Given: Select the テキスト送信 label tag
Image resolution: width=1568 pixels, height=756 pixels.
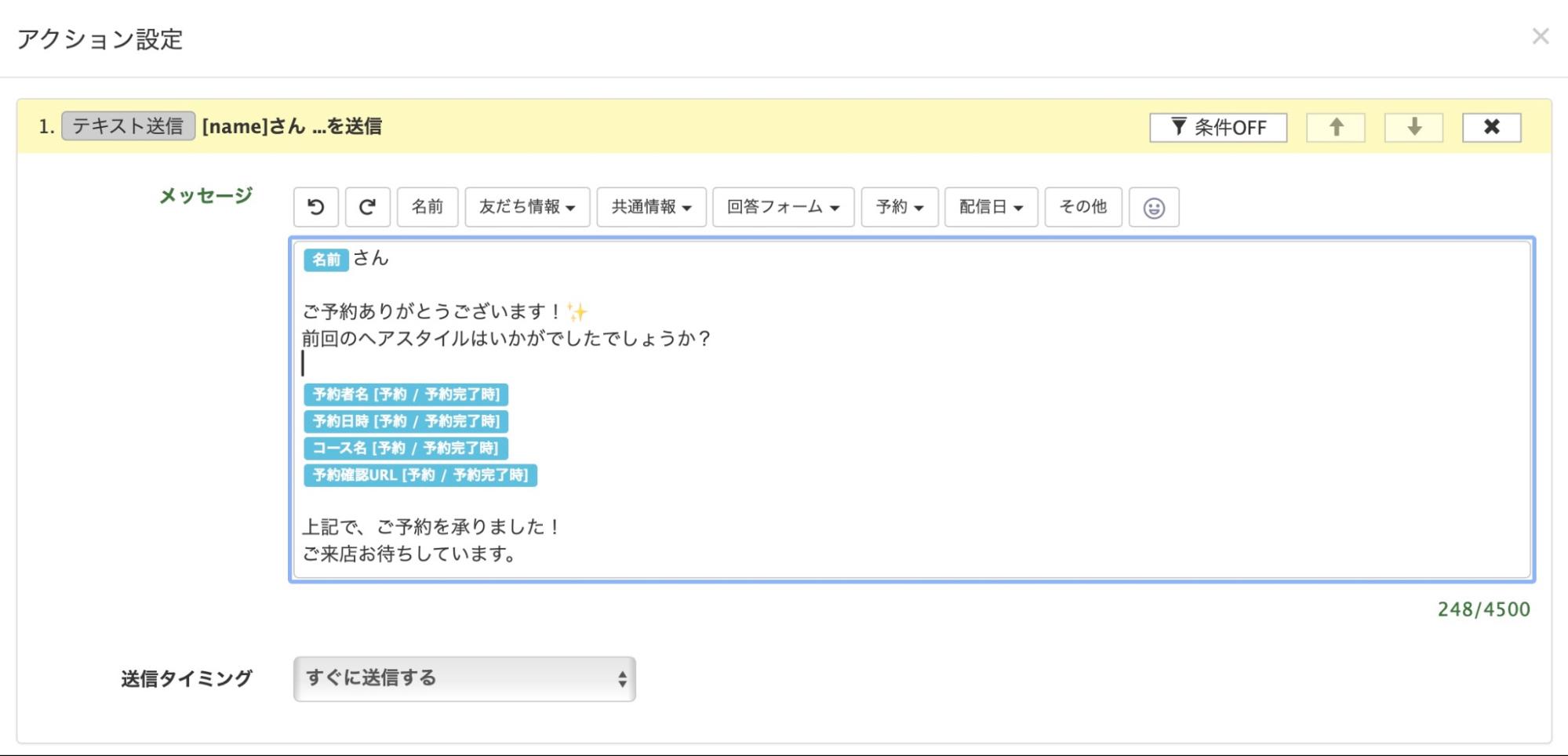Looking at the screenshot, I should (x=128, y=126).
